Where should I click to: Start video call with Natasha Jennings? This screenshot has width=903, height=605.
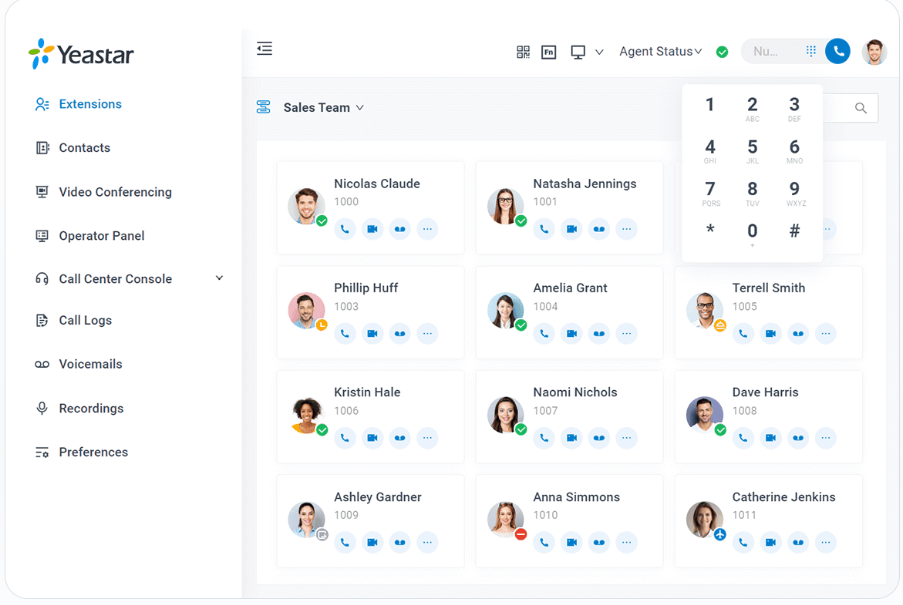tap(571, 229)
